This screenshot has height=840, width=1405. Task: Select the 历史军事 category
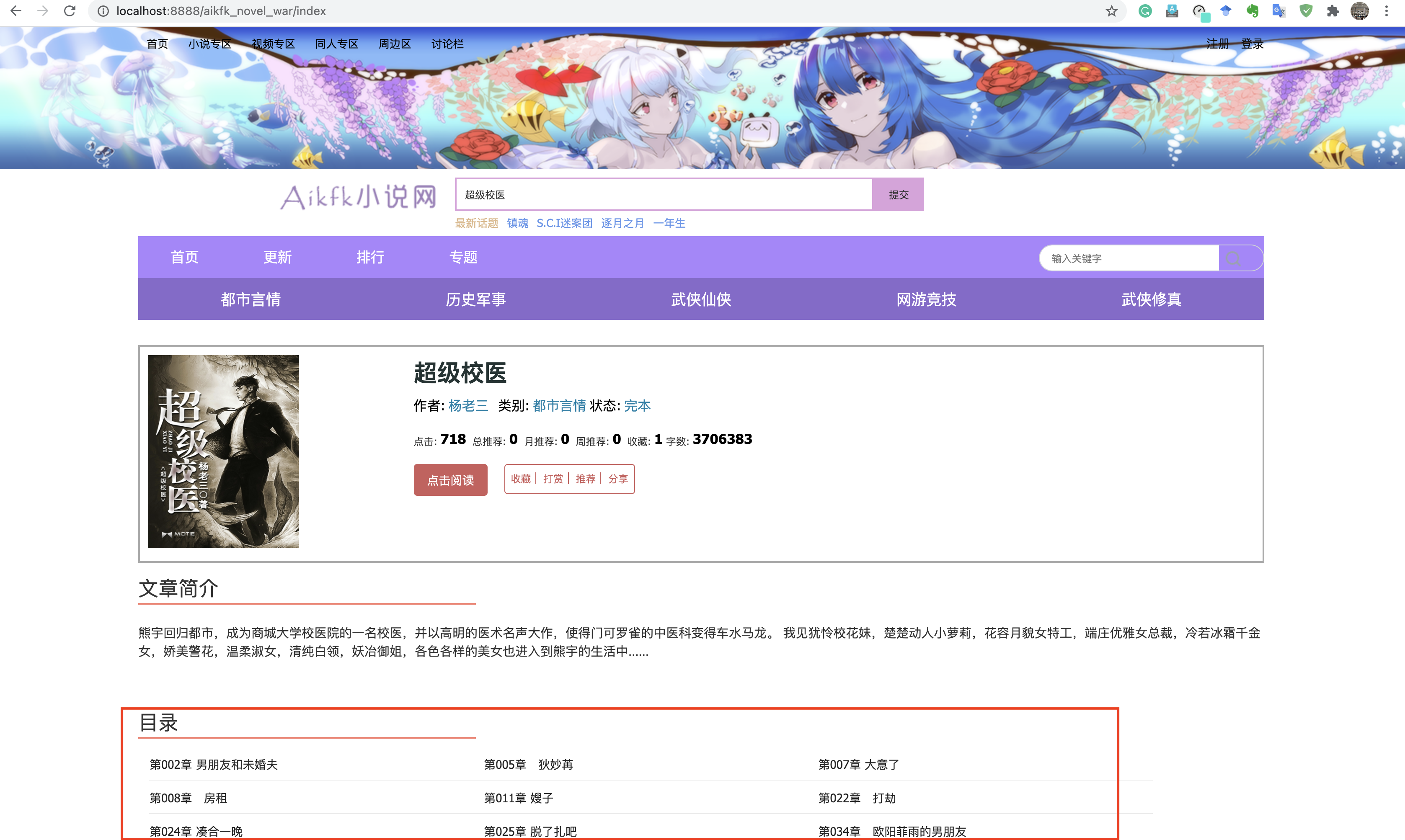tap(475, 299)
